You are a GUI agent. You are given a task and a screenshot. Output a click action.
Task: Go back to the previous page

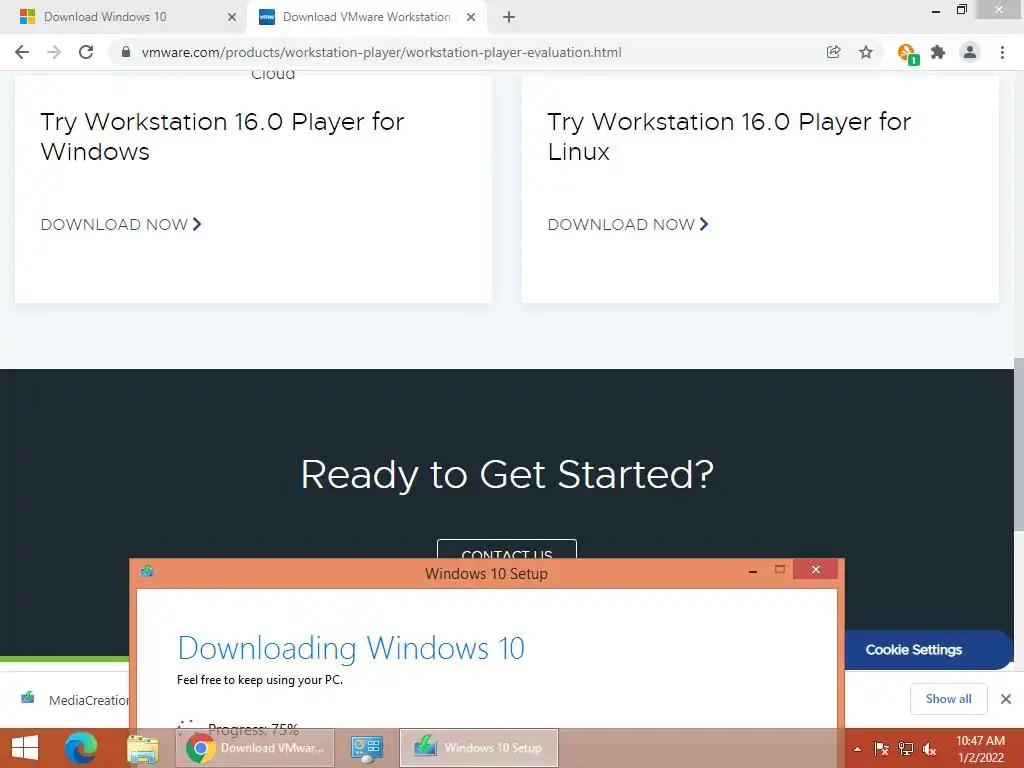coord(22,52)
